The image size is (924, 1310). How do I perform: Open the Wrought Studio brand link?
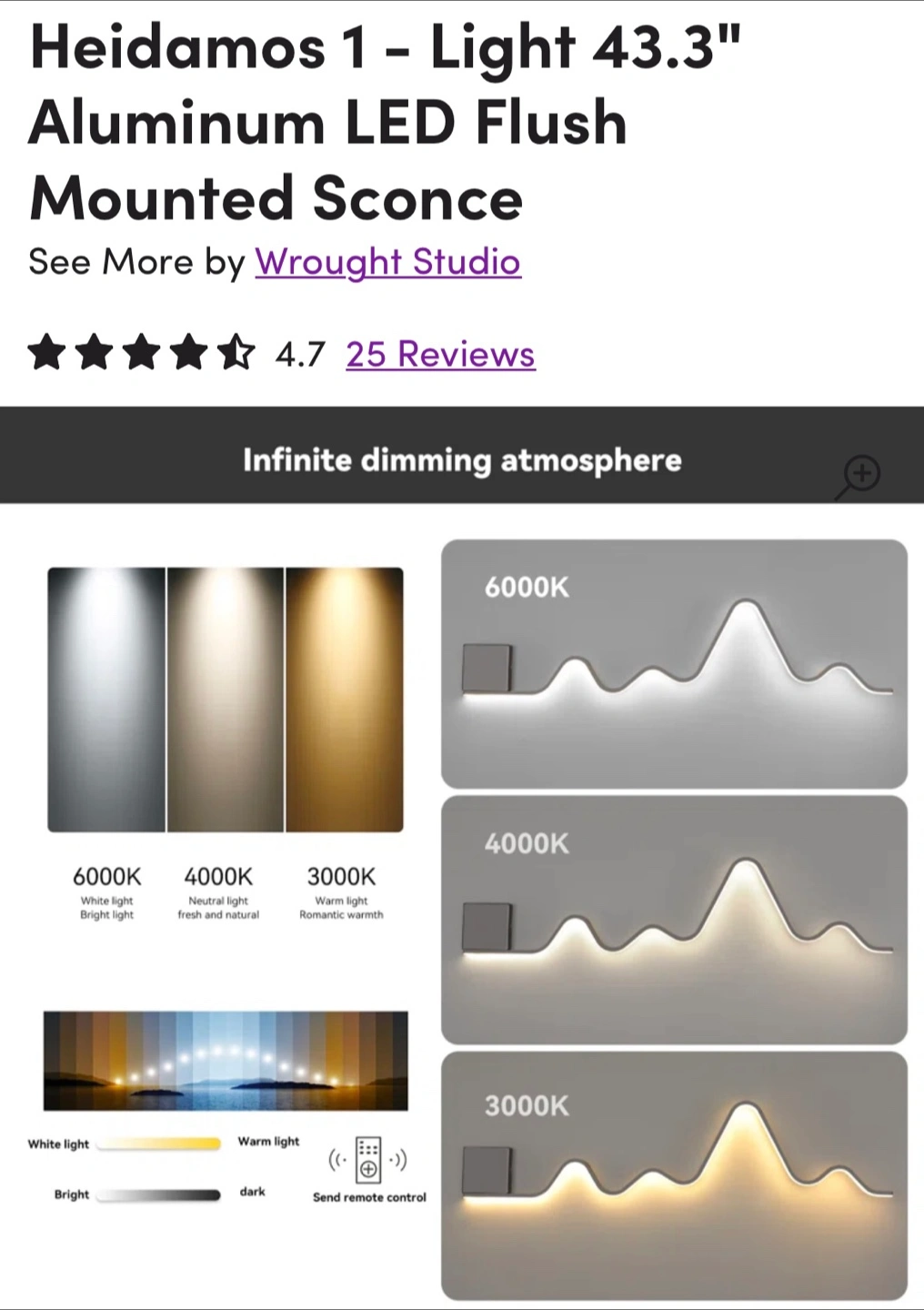point(387,262)
